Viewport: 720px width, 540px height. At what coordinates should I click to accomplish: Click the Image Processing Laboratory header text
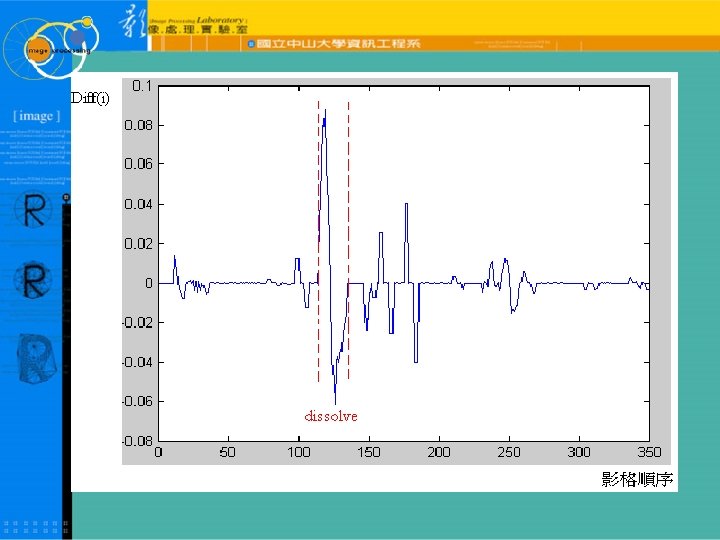tap(198, 21)
